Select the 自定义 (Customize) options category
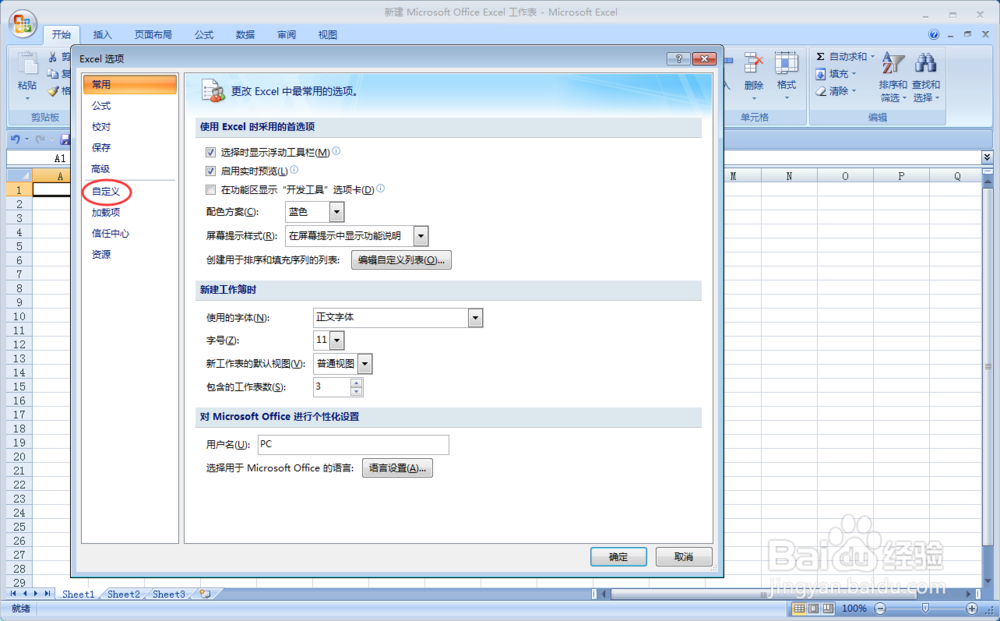1000x621 pixels. (106, 191)
